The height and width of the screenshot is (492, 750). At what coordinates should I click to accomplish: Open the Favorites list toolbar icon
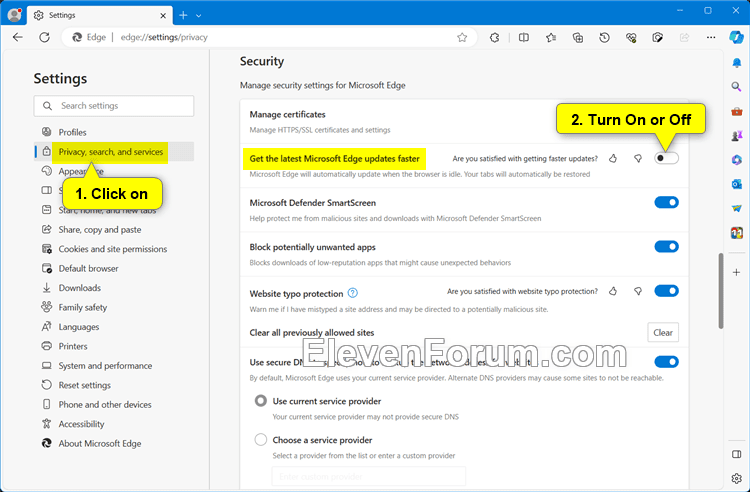pos(551,37)
